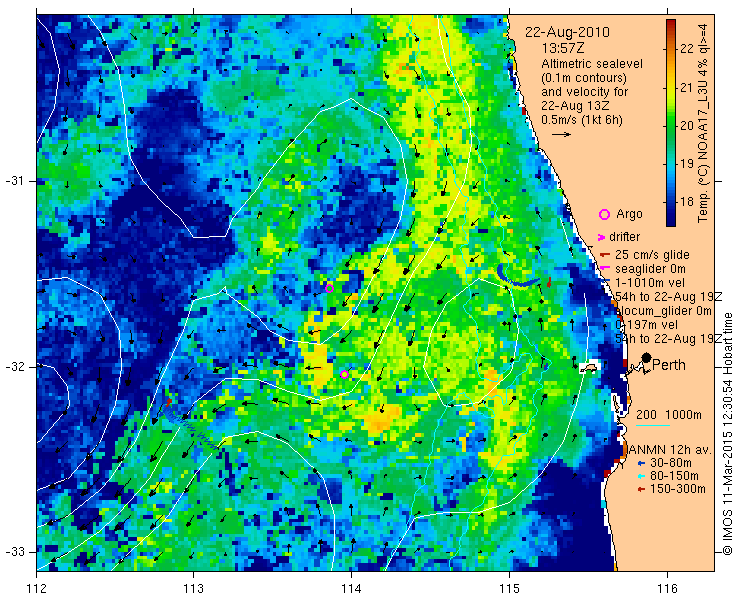The image size is (740, 600).
Task: Click the 'seaglider 0m' label
Action: click(650, 269)
